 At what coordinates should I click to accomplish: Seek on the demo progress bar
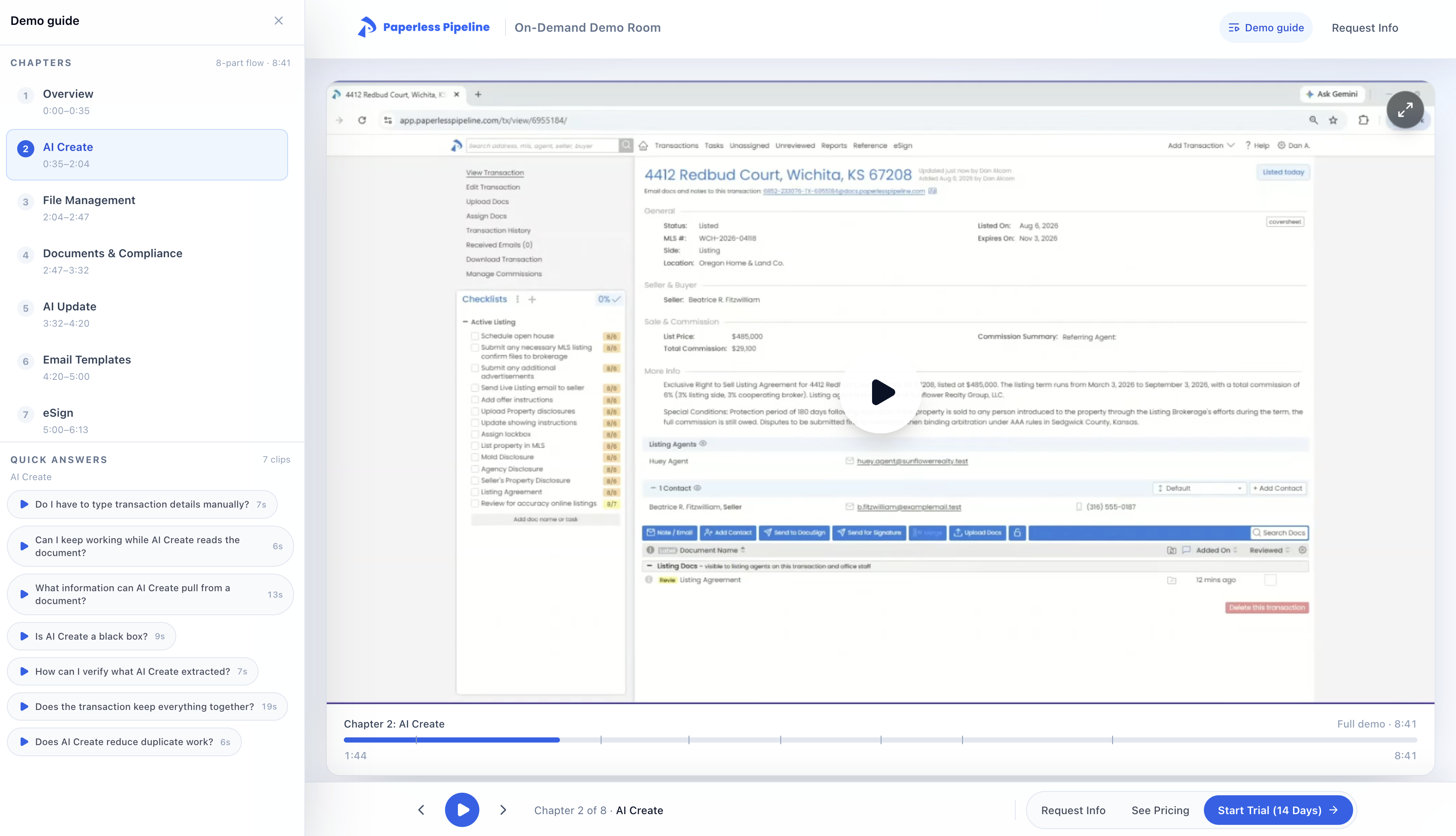click(880, 740)
